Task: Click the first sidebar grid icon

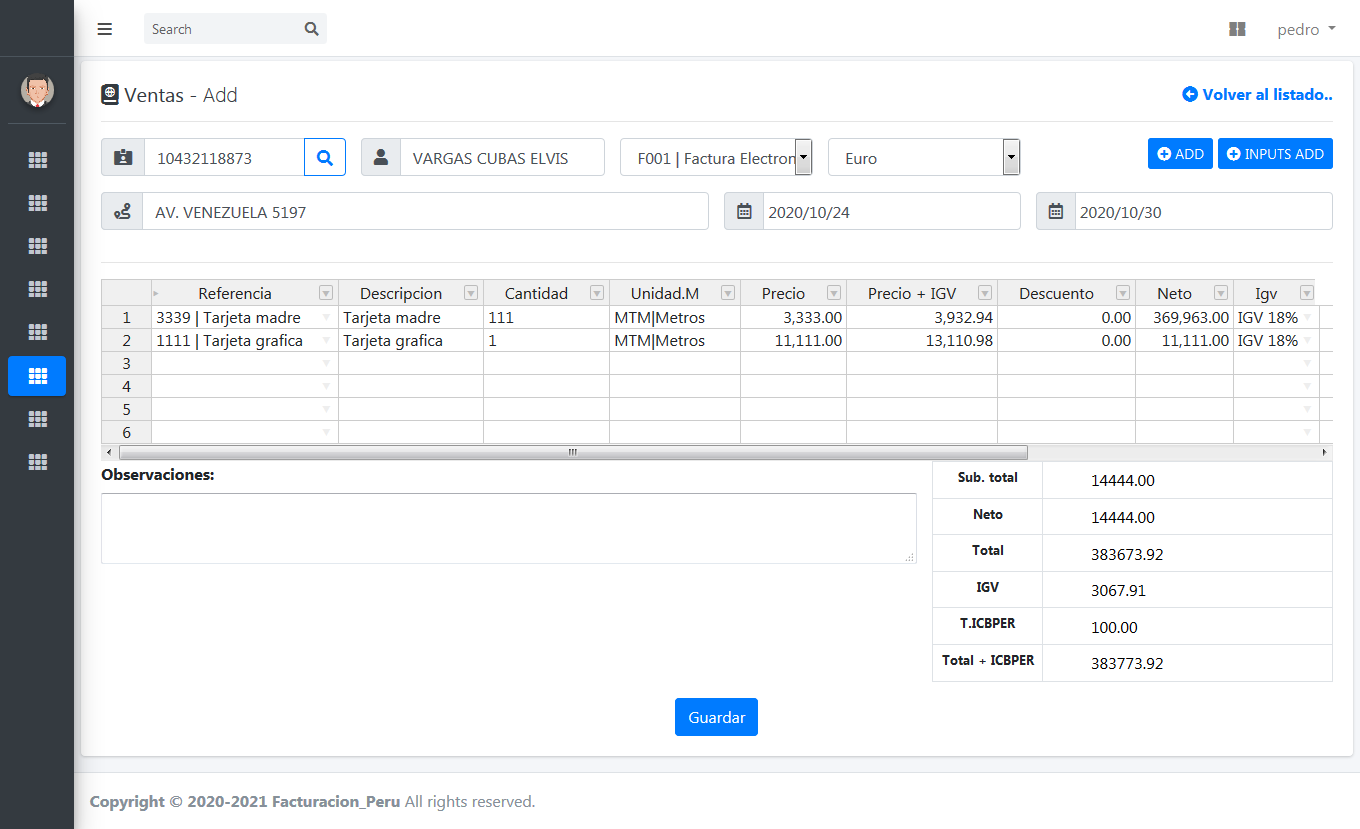Action: point(37,160)
